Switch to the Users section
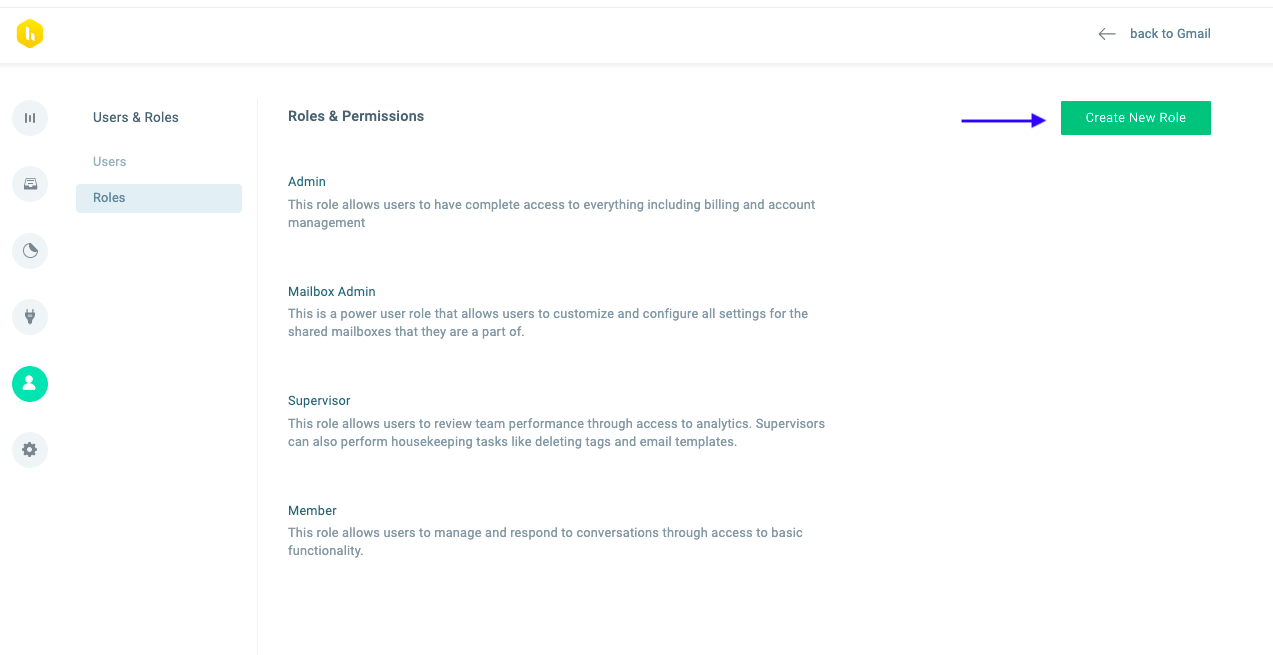 [110, 162]
